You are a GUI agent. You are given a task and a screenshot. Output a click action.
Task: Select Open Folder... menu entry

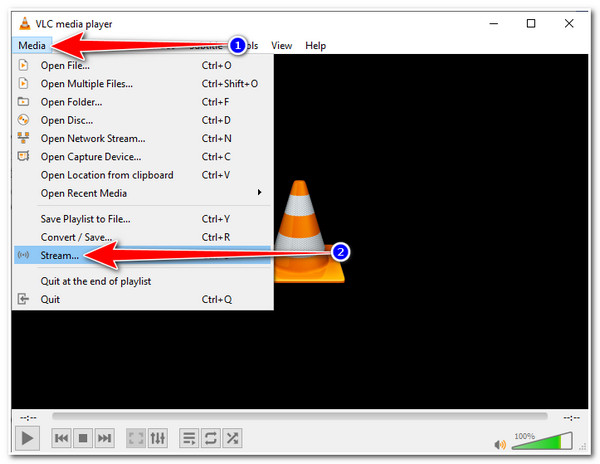pyautogui.click(x=143, y=102)
